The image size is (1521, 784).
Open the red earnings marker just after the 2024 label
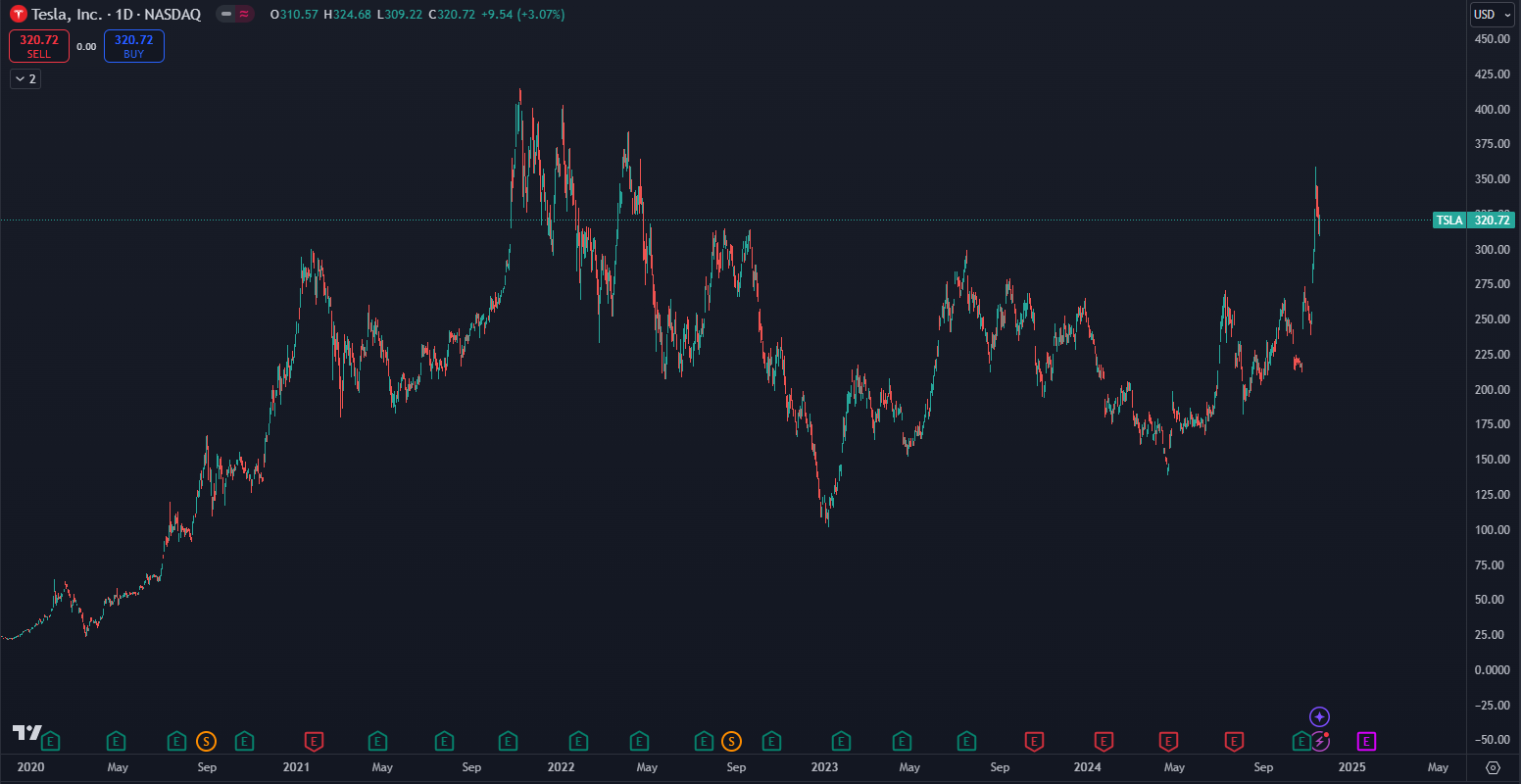(x=1104, y=741)
